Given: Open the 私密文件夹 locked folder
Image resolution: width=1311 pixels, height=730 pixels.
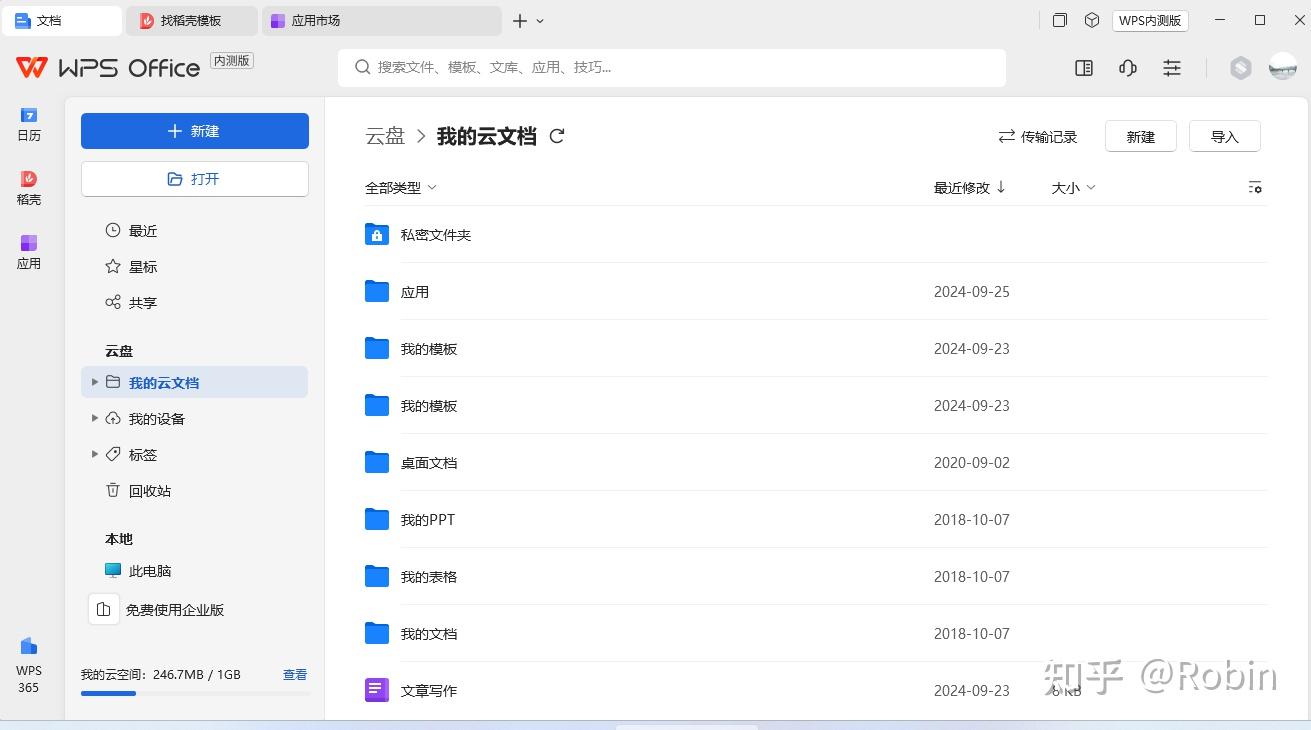Looking at the screenshot, I should point(436,234).
